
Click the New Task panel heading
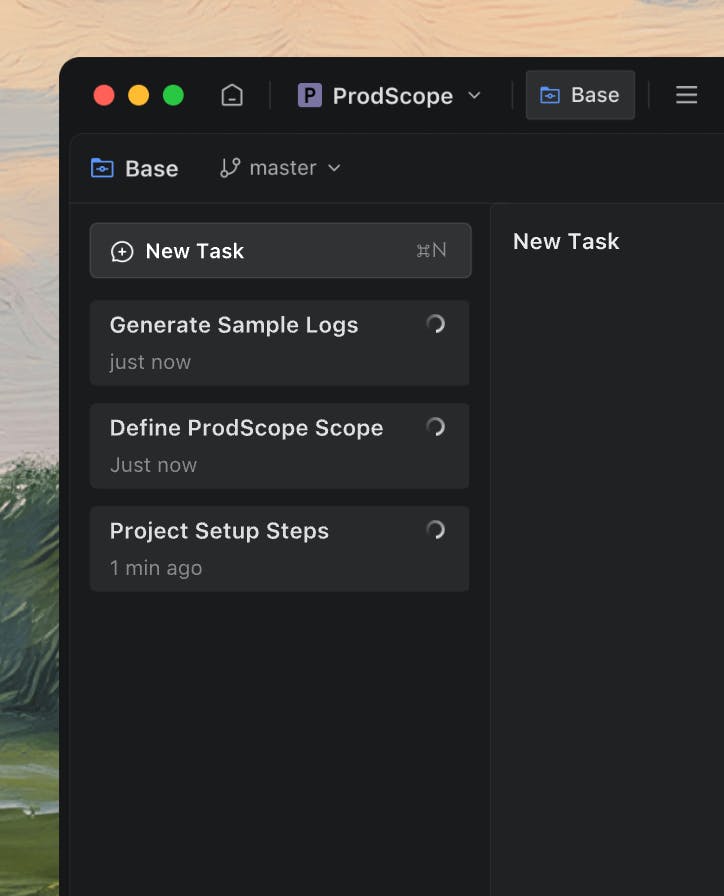(566, 241)
